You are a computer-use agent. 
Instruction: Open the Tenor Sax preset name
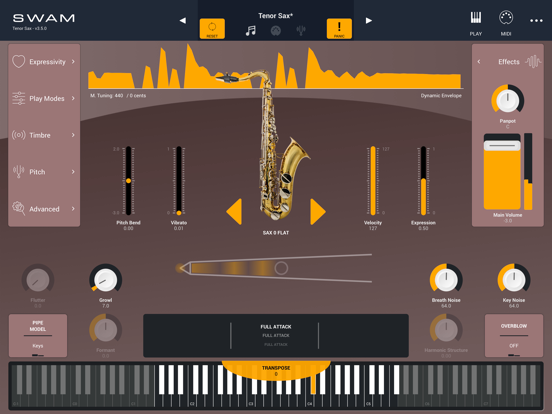pyautogui.click(x=276, y=15)
